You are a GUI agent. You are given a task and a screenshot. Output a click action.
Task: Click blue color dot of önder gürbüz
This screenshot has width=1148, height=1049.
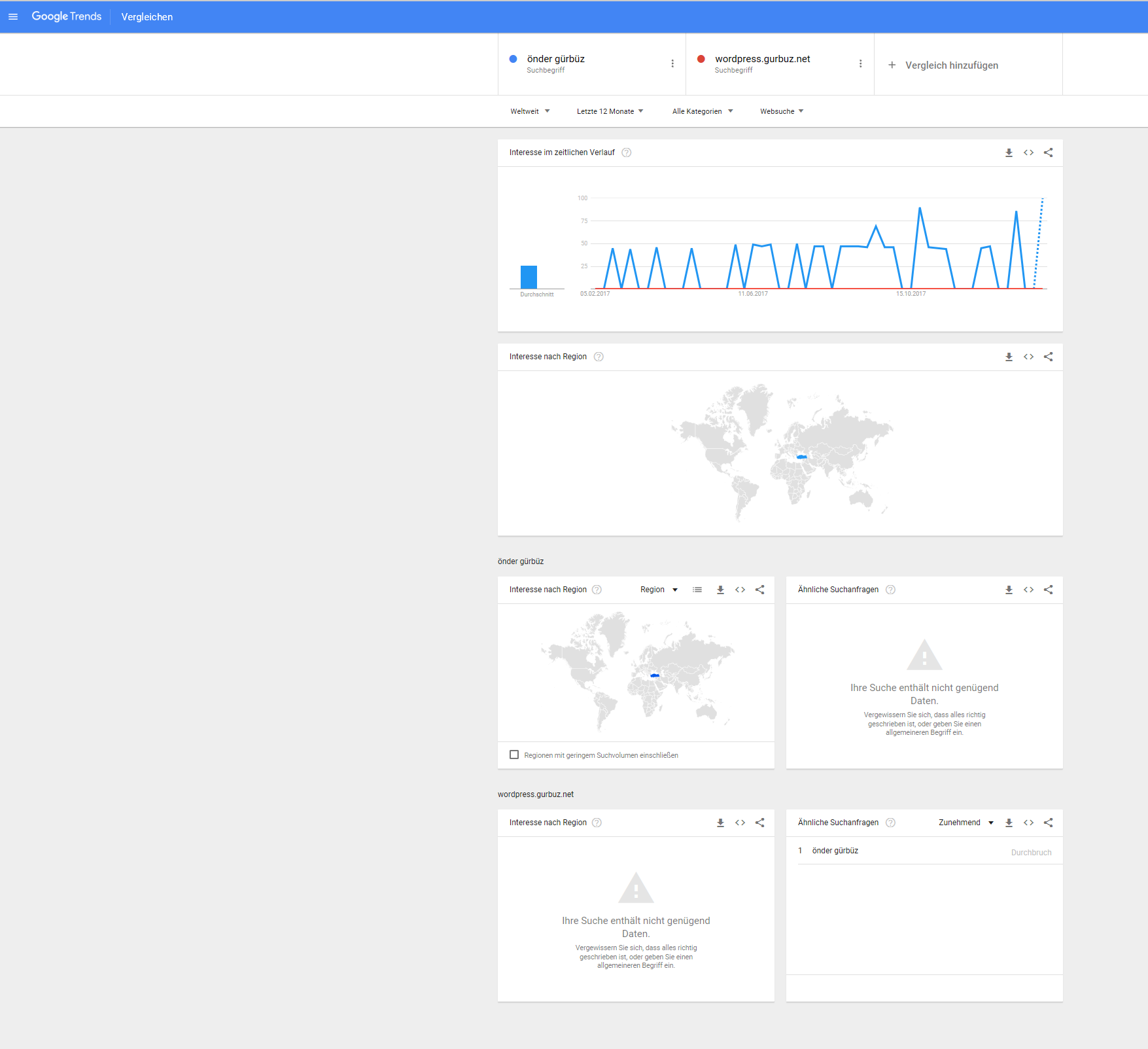click(x=513, y=59)
